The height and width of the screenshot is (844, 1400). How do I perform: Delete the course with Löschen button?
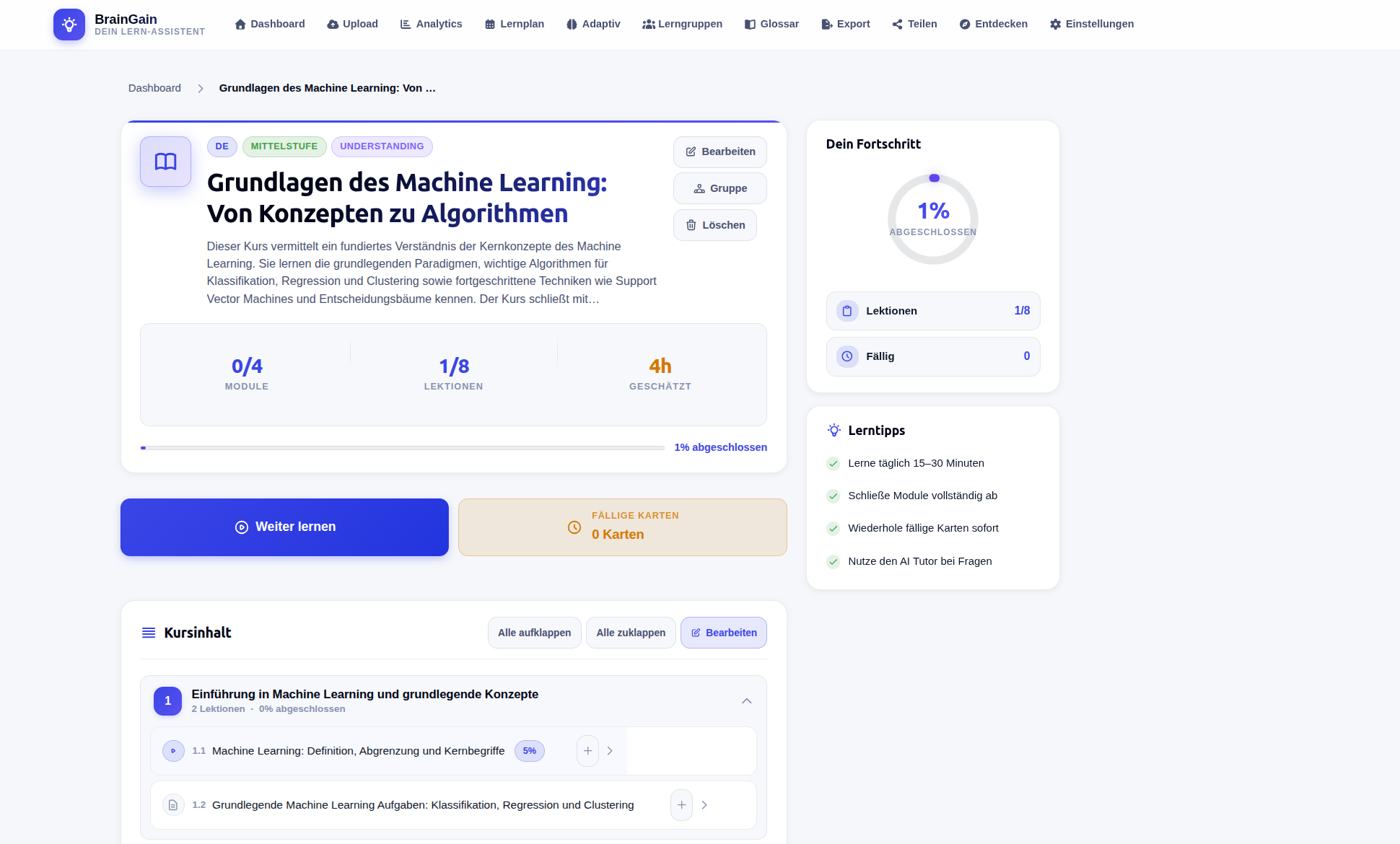point(715,225)
